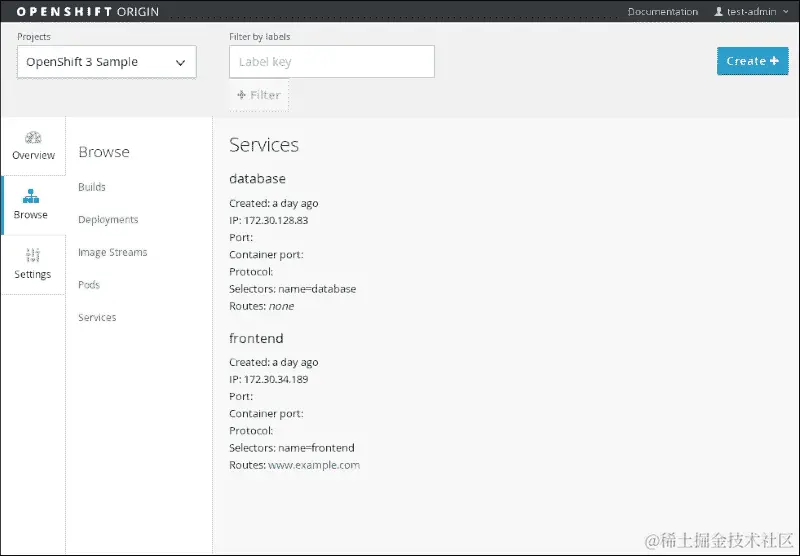Click the Routes: none text
The height and width of the screenshot is (556, 800).
point(262,306)
